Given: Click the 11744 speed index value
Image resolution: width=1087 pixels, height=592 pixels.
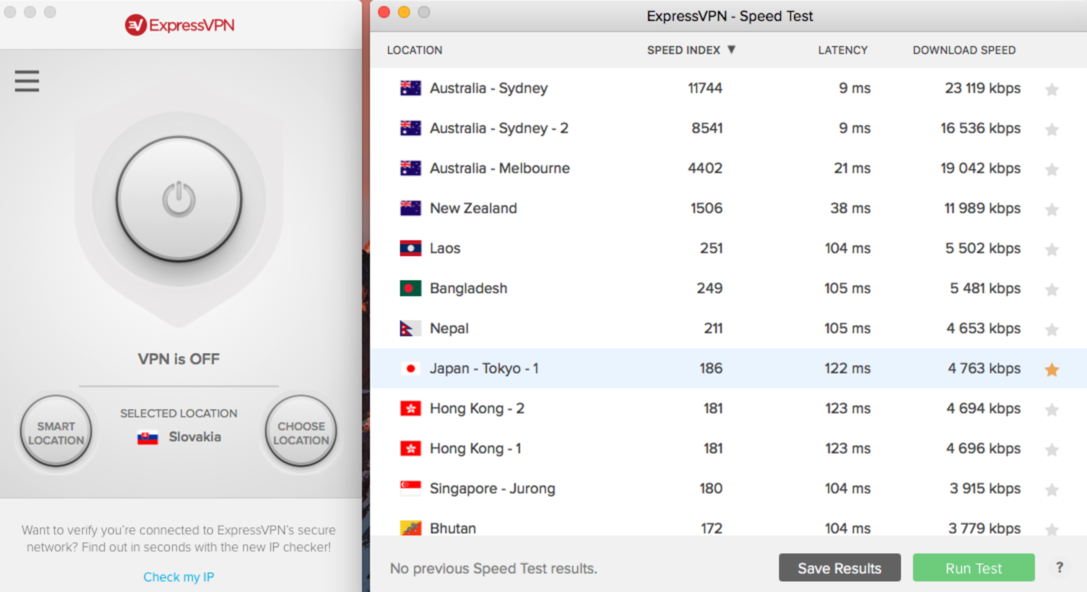Looking at the screenshot, I should click(x=704, y=88).
